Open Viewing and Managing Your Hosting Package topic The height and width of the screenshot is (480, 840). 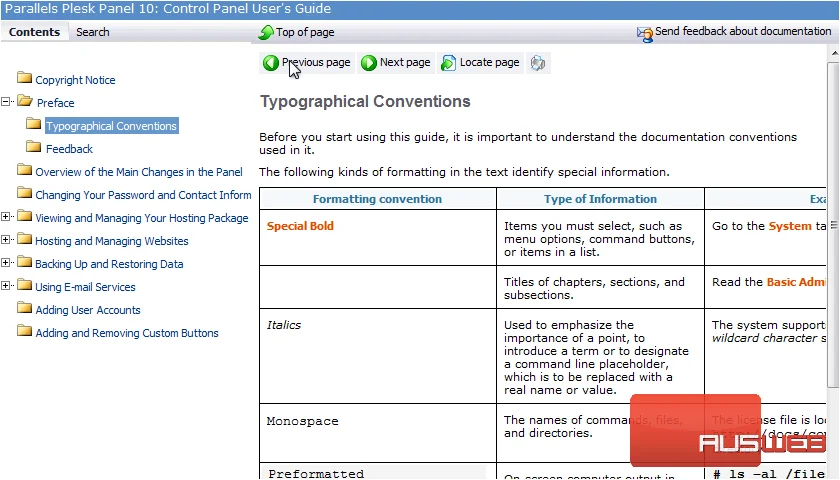141,218
